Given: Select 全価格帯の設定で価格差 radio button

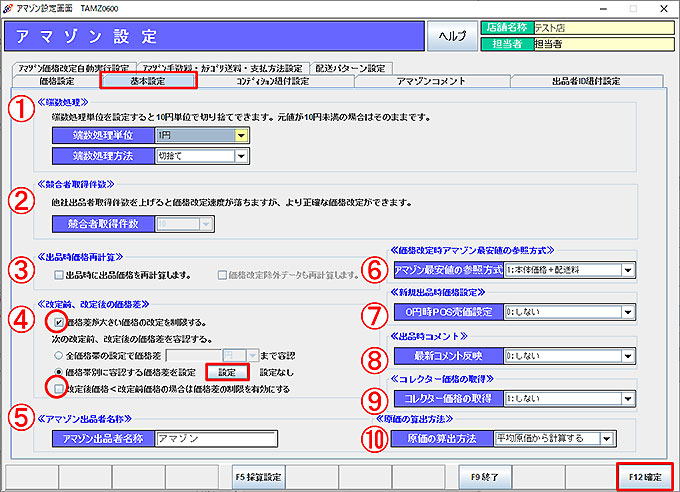Looking at the screenshot, I should pyautogui.click(x=59, y=356).
